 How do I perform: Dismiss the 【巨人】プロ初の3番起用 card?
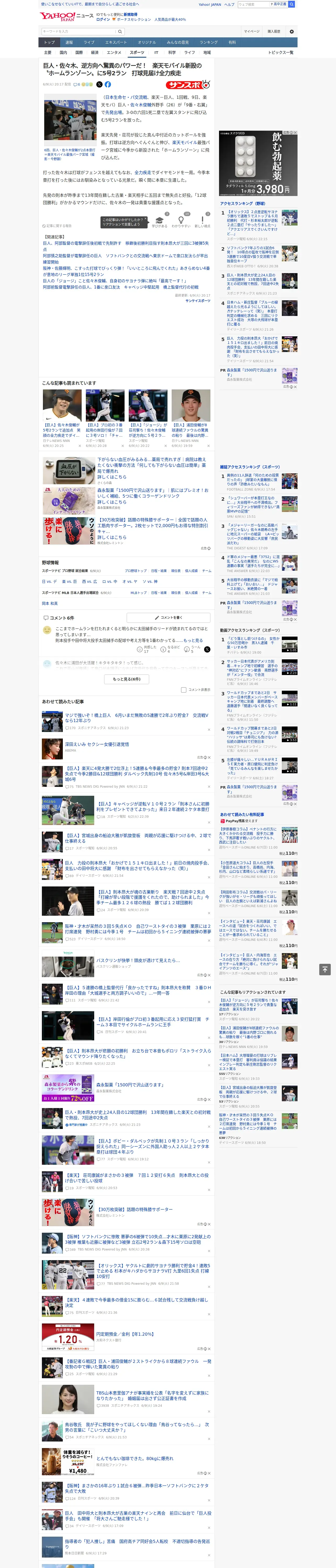(x=122, y=446)
